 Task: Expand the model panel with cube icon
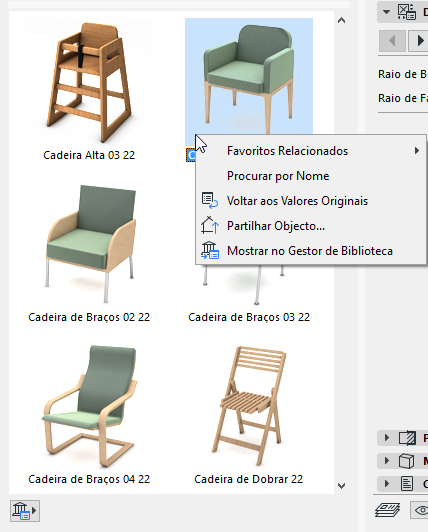coord(386,461)
